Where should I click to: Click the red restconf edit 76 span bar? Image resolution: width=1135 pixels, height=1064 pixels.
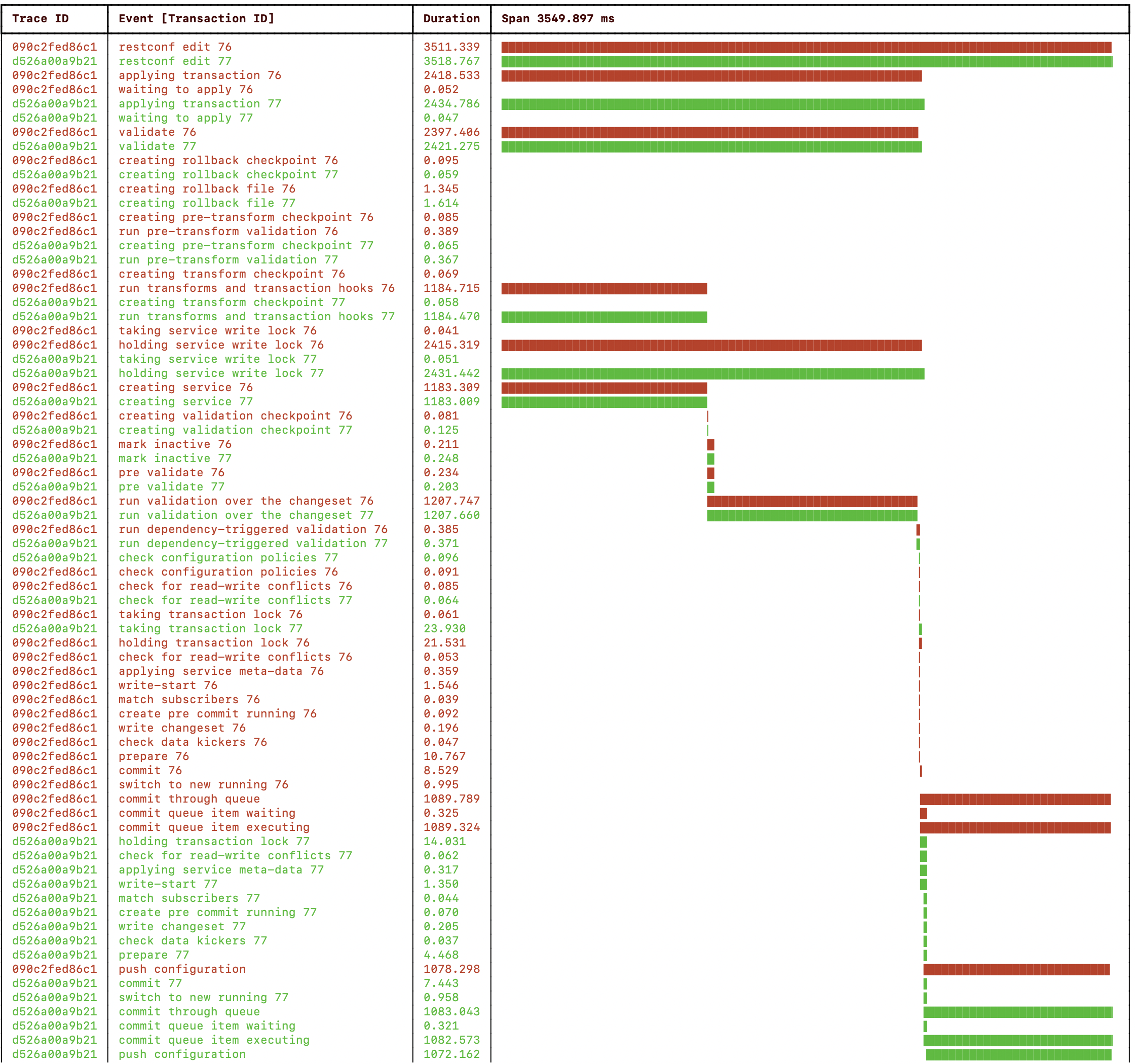(806, 48)
